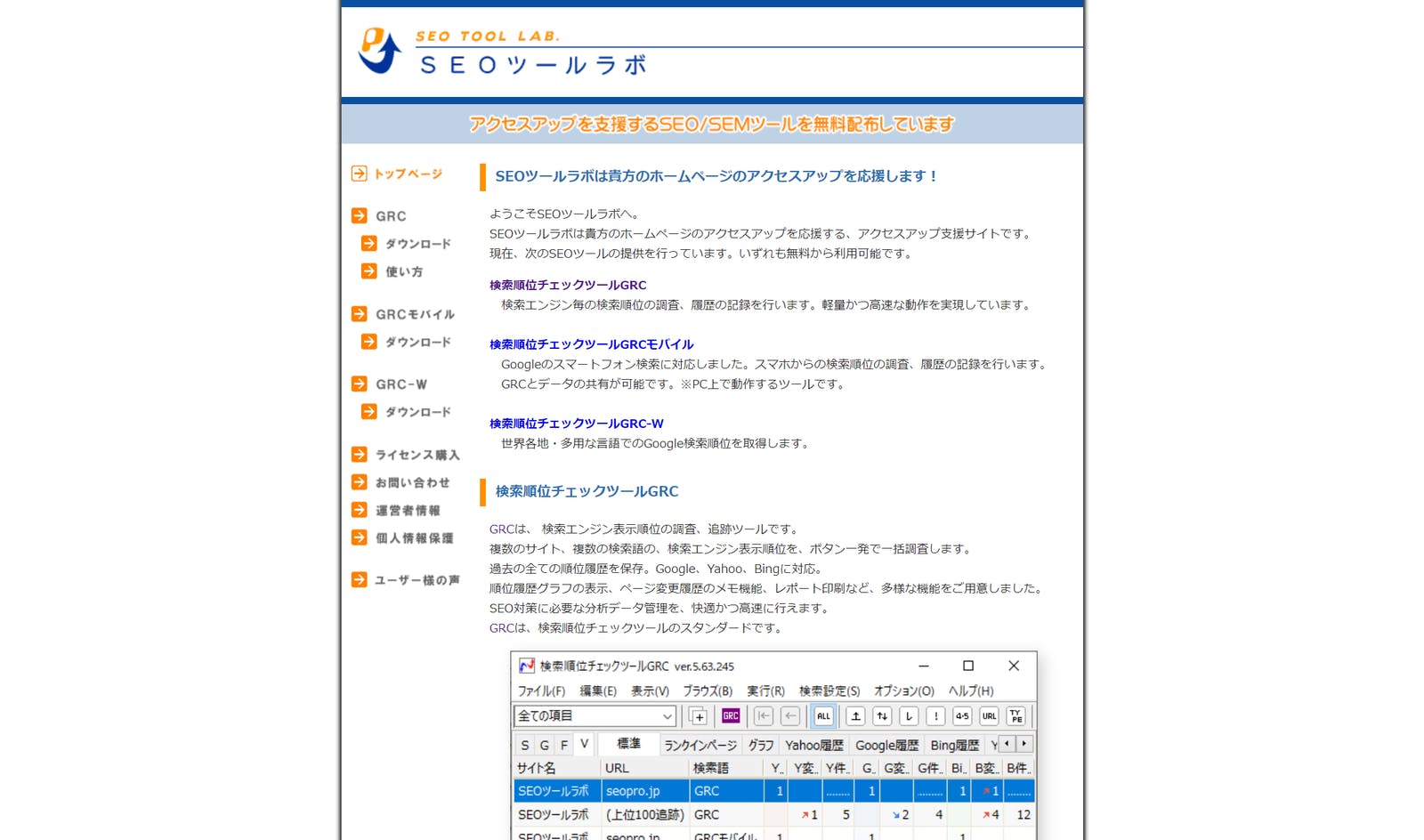Open the 検索順位チェックツールGRCモバイル link

click(591, 344)
